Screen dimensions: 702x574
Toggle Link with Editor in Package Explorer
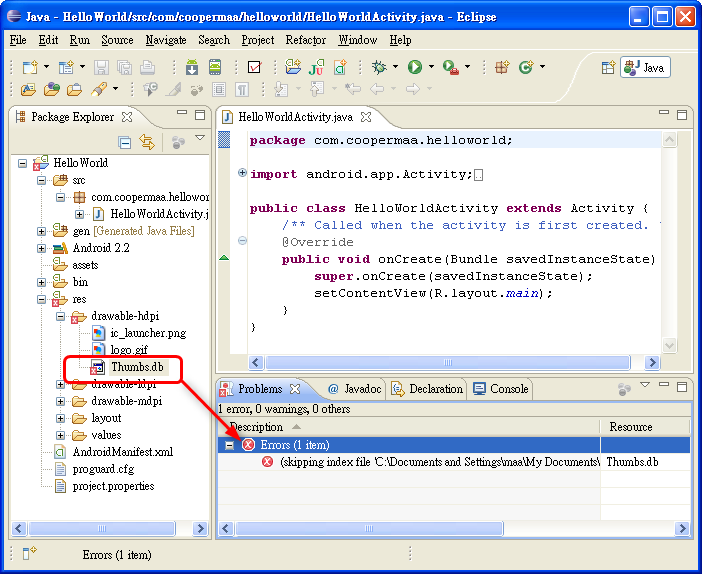pos(147,142)
